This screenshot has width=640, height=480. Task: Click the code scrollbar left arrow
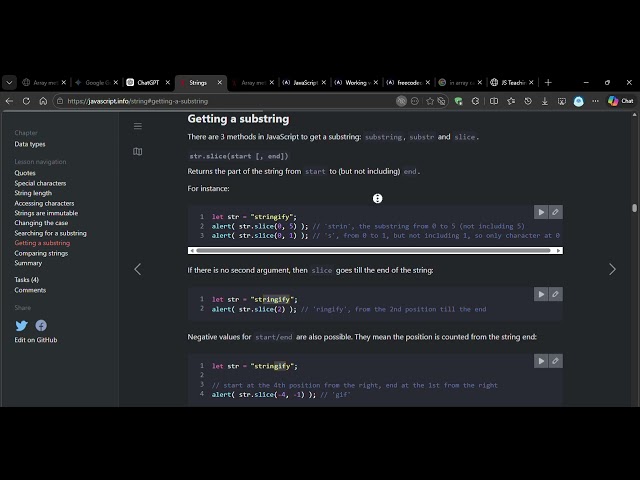click(x=192, y=251)
